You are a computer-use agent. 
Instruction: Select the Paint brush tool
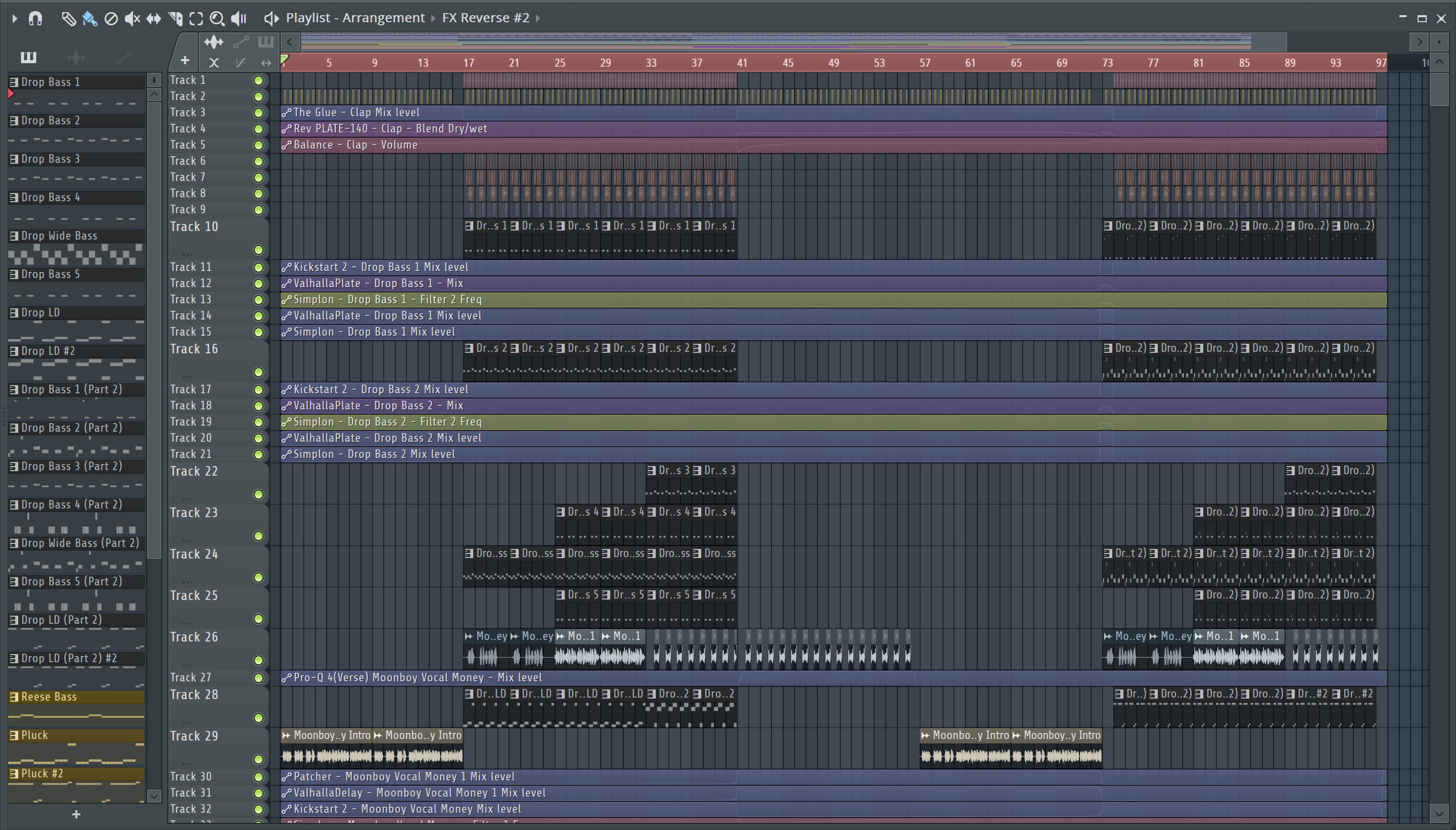(89, 19)
